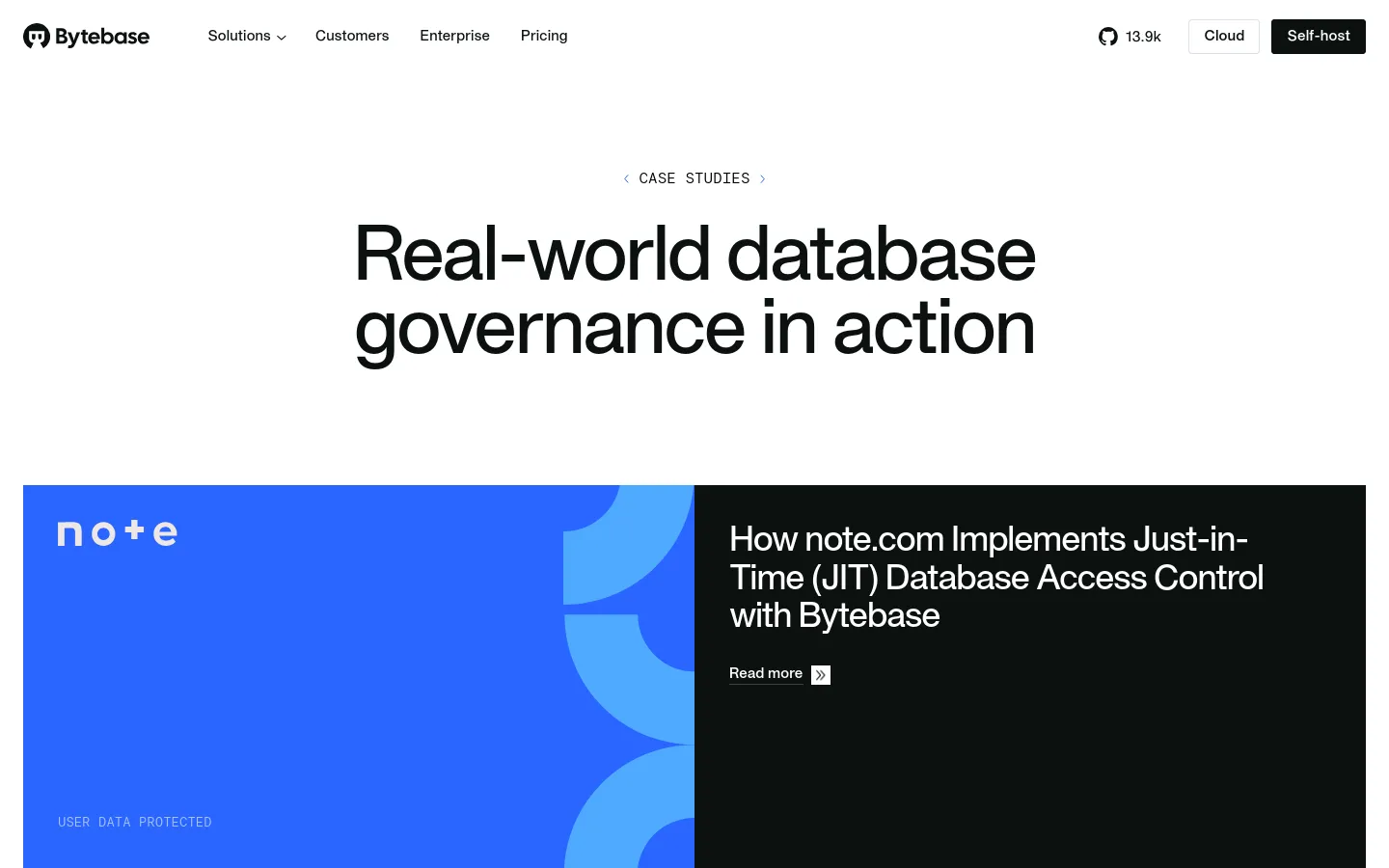The width and height of the screenshot is (1389, 868).
Task: Click the USER DATA PROTECTED tag
Action: (135, 822)
